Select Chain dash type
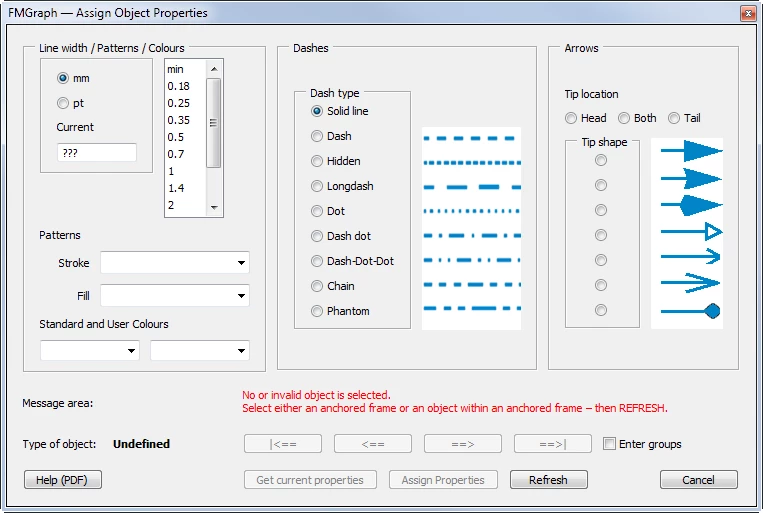The width and height of the screenshot is (763, 513). (317, 286)
